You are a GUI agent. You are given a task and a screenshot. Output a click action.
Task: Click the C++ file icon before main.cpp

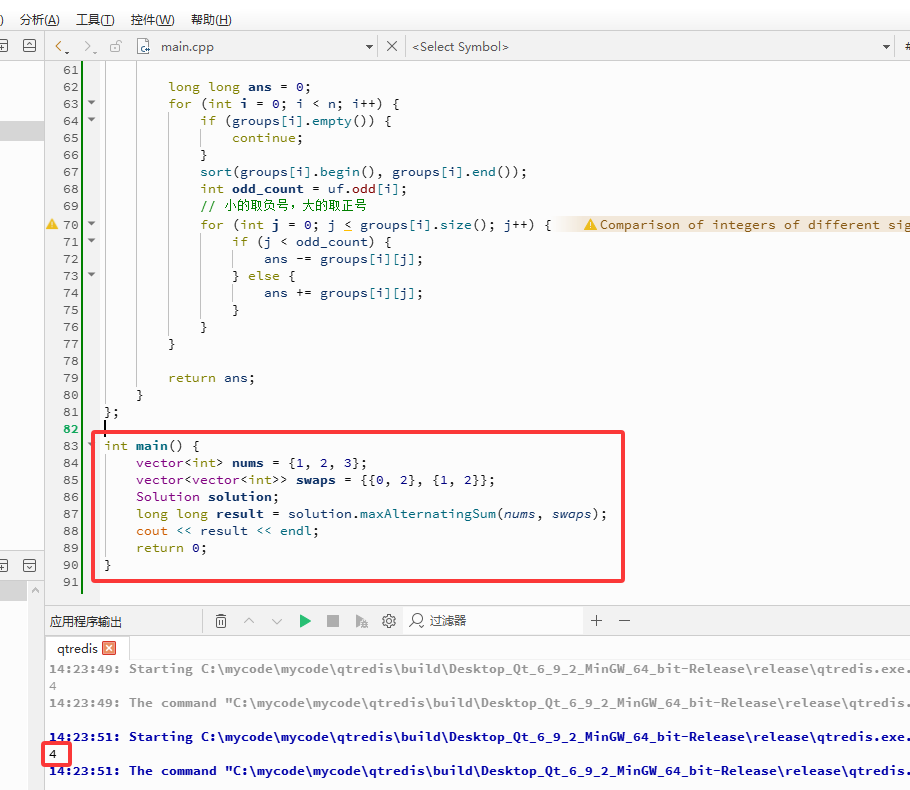(143, 46)
